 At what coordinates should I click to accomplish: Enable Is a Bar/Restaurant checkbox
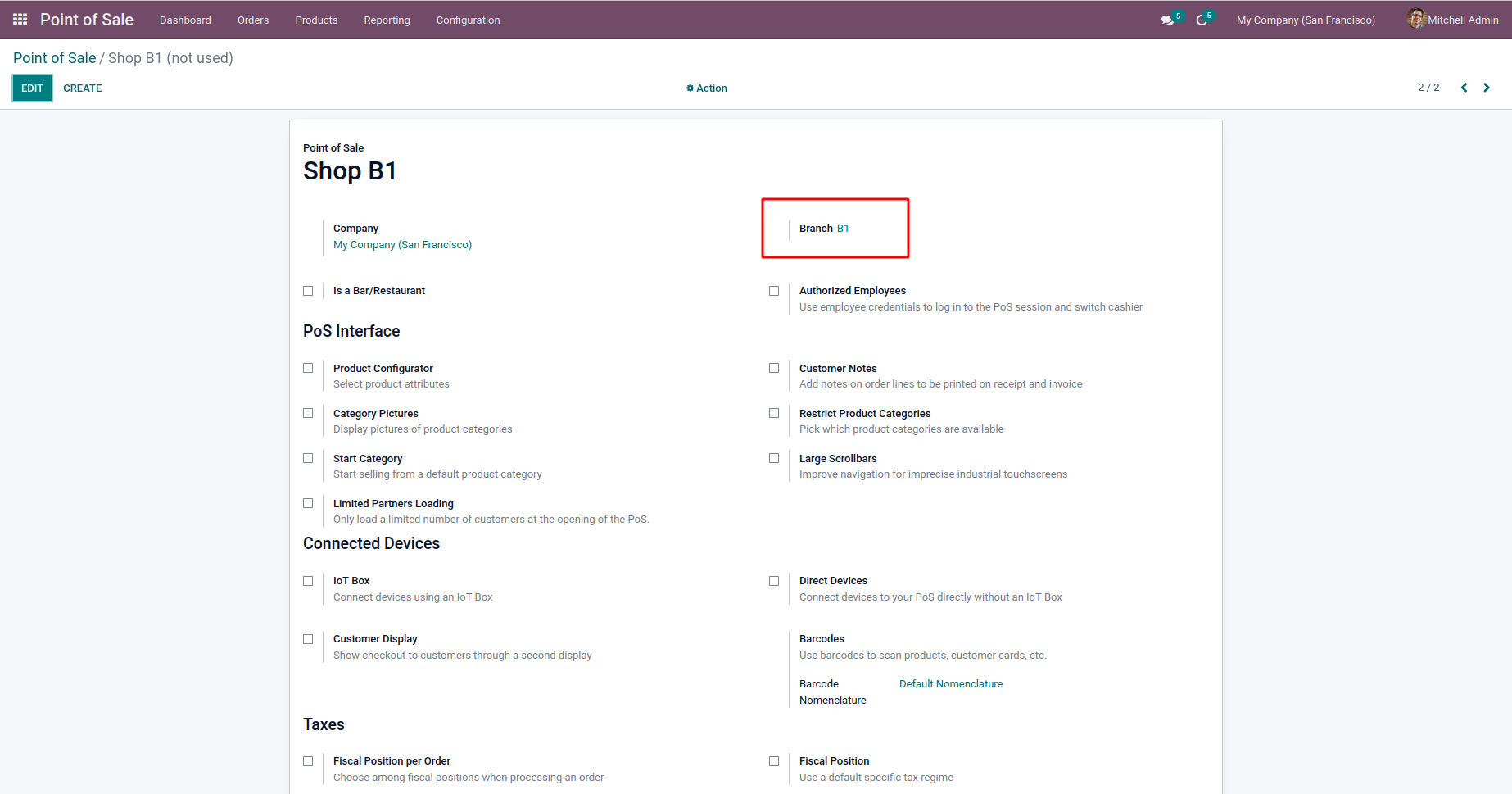[x=308, y=291]
